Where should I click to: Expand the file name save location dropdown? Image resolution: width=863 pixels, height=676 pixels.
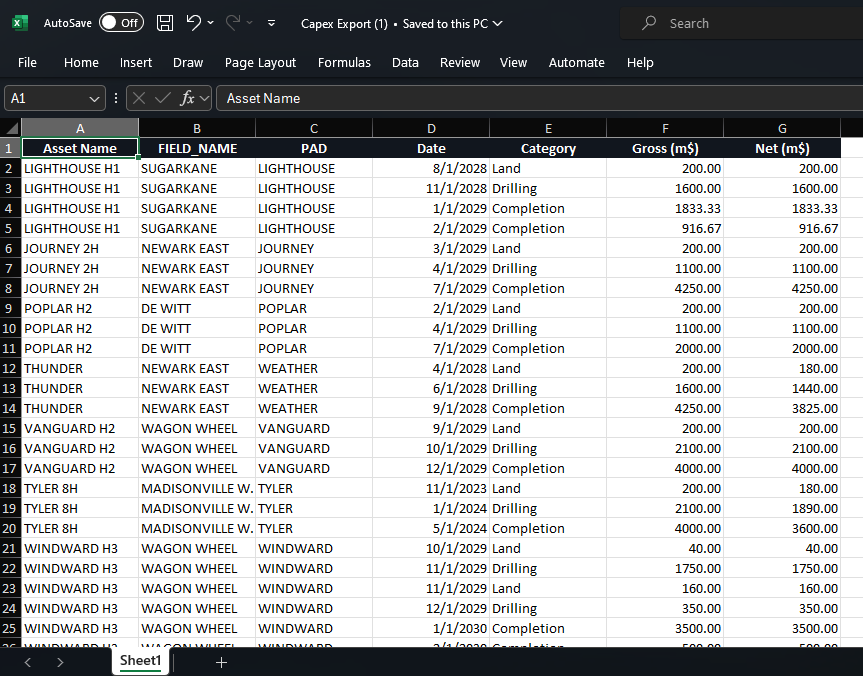(498, 24)
